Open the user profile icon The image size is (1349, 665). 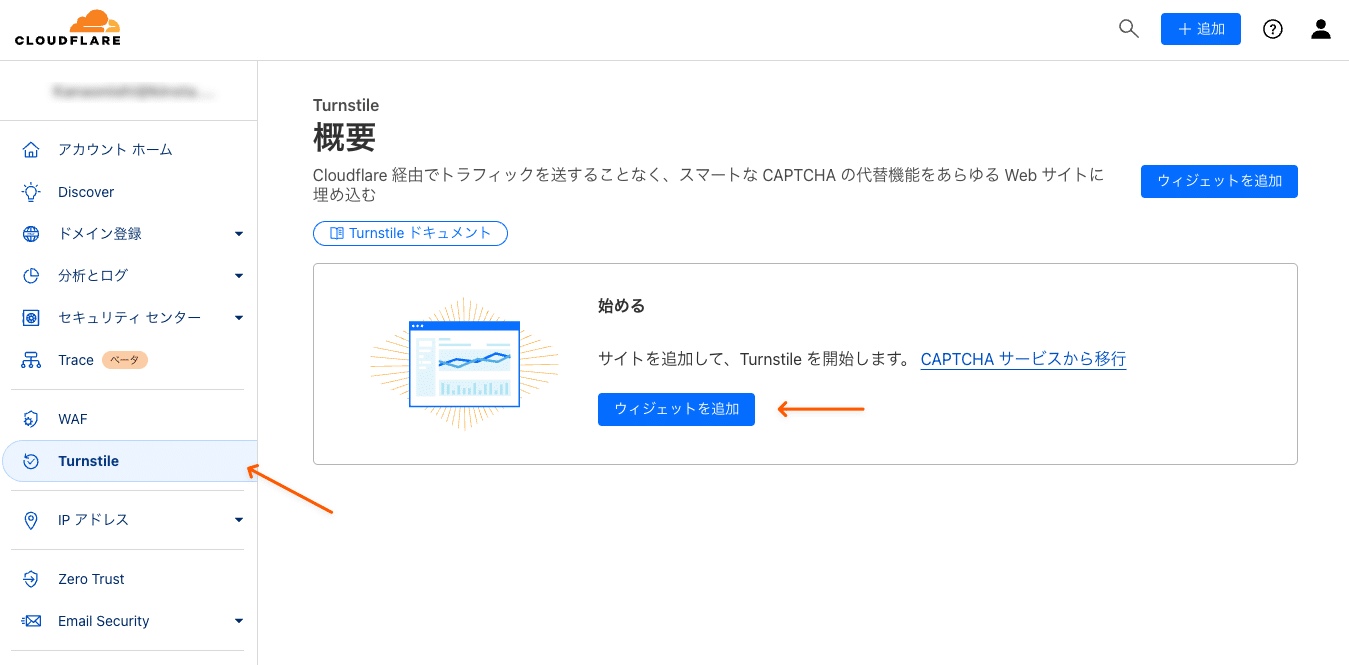coord(1320,29)
